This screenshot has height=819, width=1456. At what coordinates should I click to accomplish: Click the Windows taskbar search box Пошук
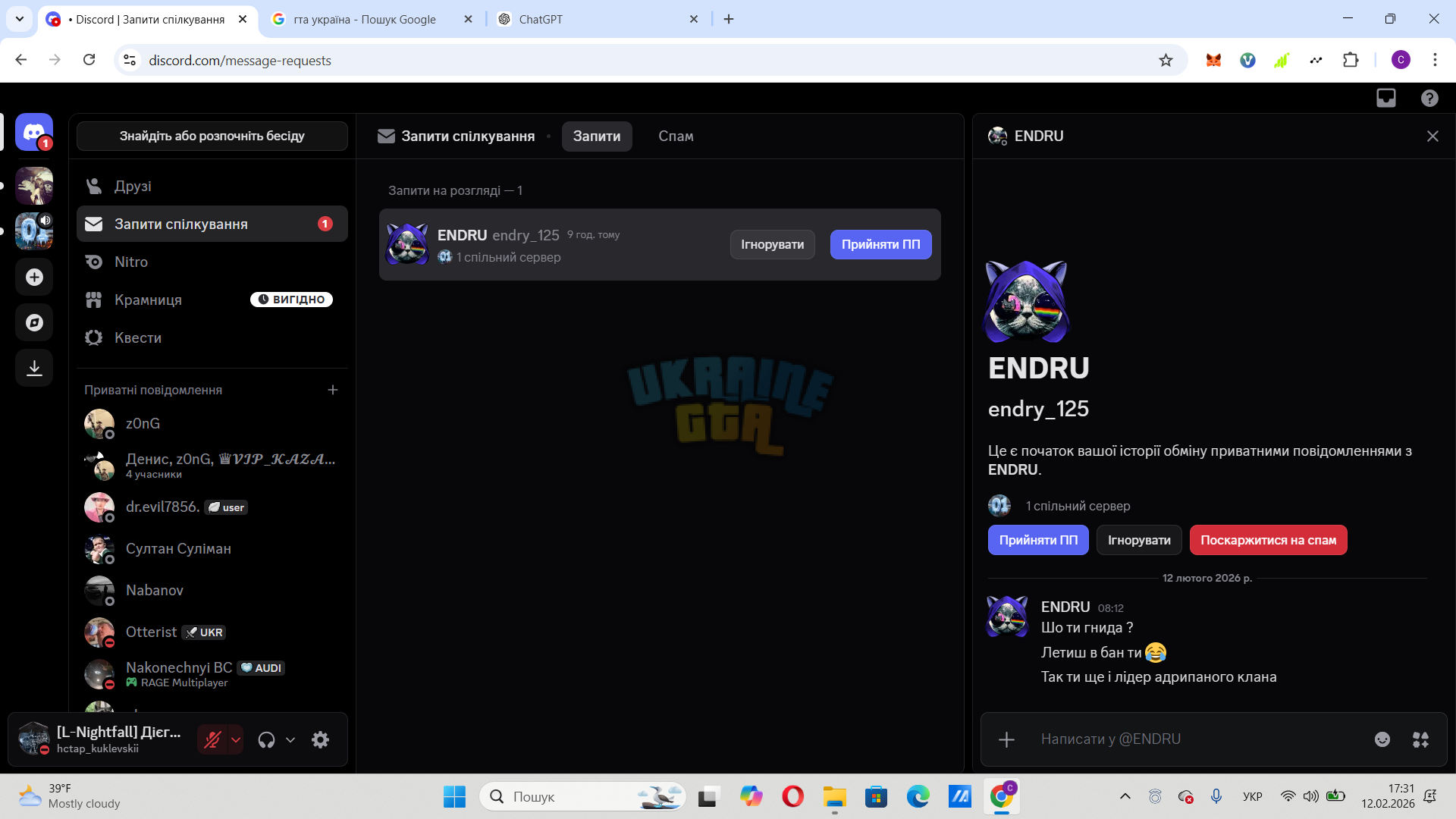(x=582, y=796)
